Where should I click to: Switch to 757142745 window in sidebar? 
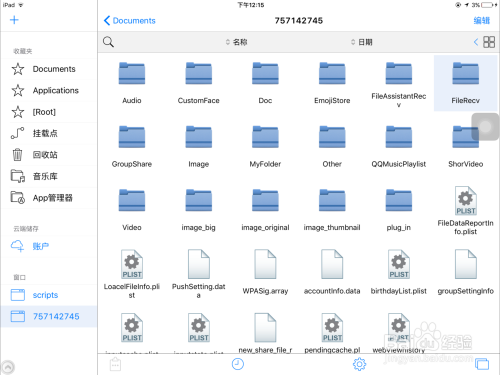point(49,316)
